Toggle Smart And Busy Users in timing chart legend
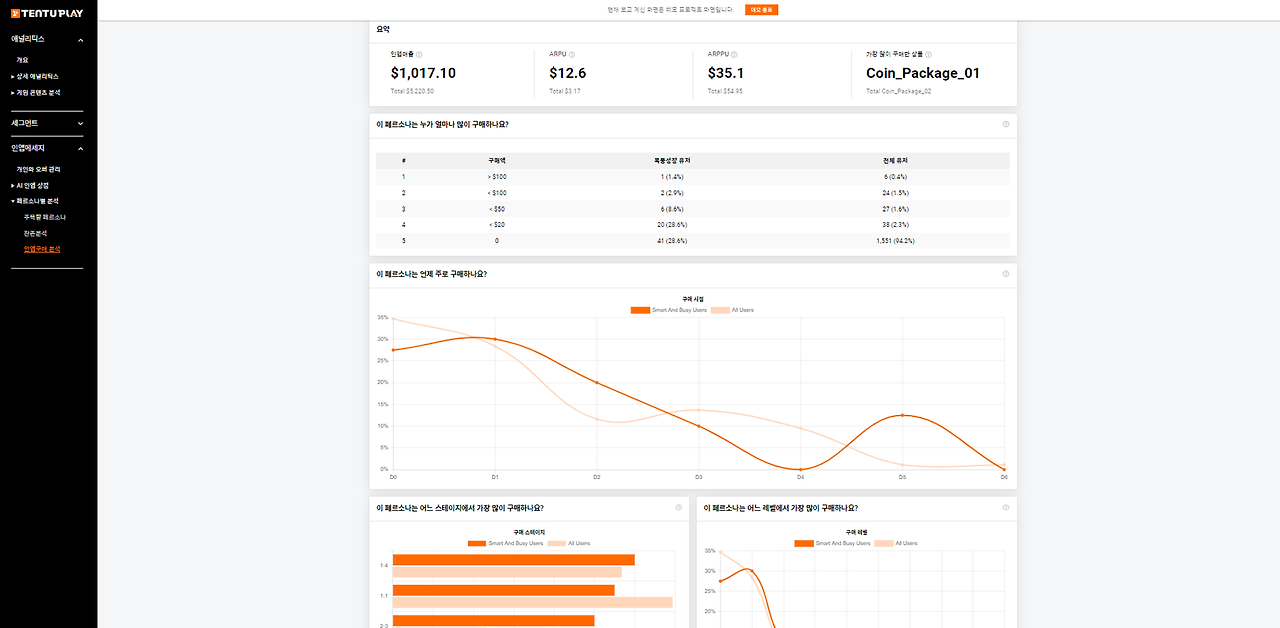 [668, 310]
